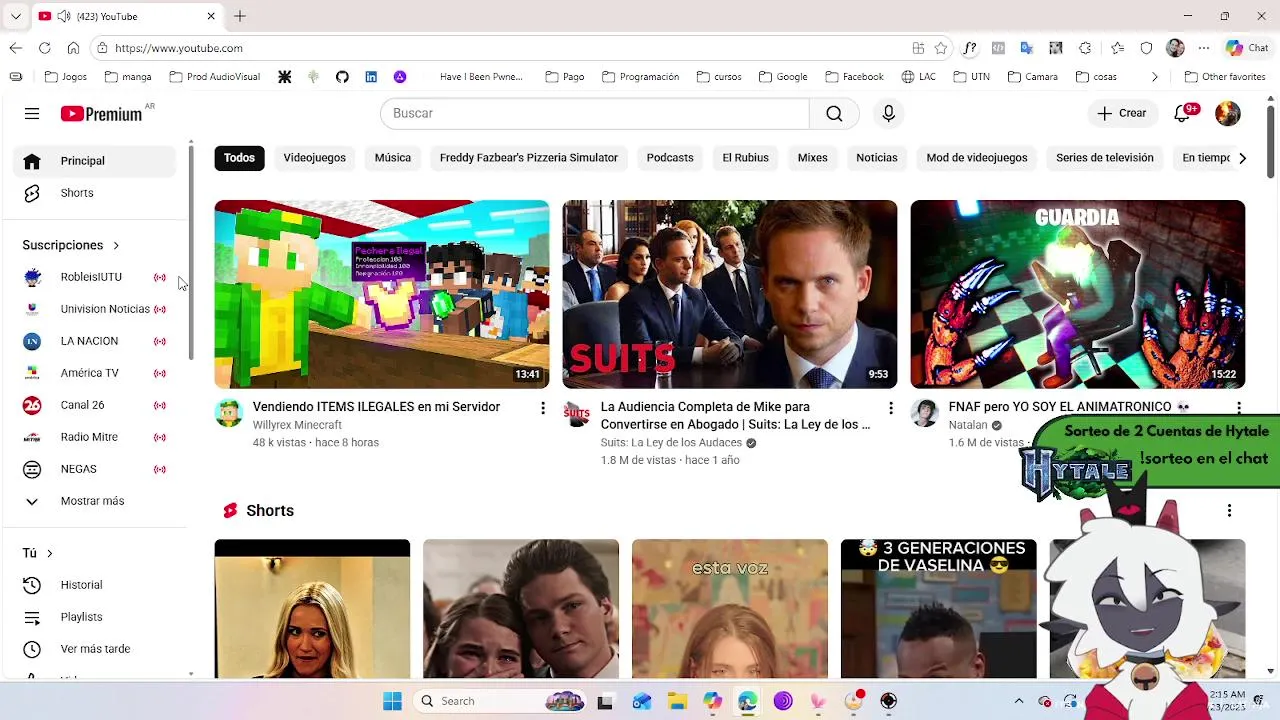
Task: Open the Suits audience video thumbnail
Action: point(730,295)
